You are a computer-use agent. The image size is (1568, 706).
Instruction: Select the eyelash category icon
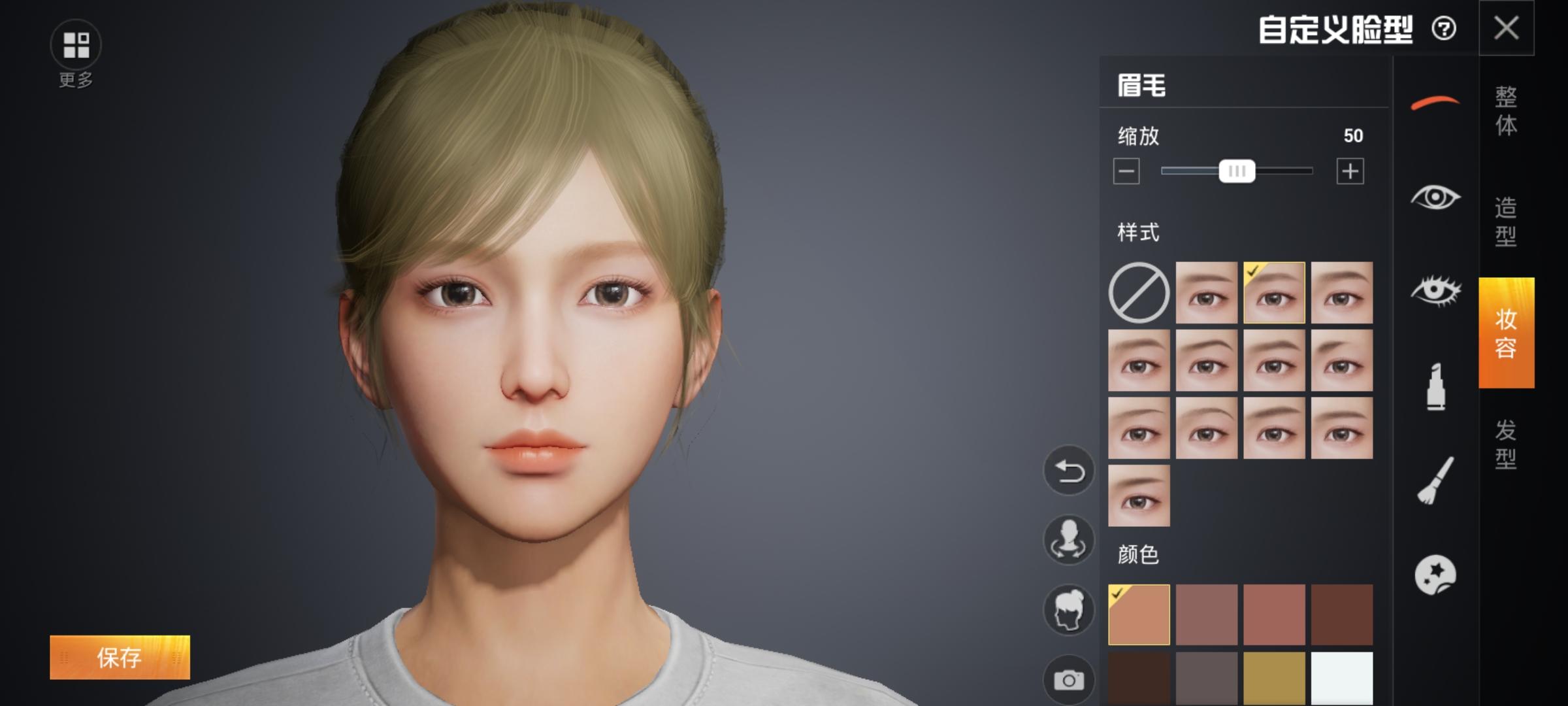click(x=1435, y=291)
